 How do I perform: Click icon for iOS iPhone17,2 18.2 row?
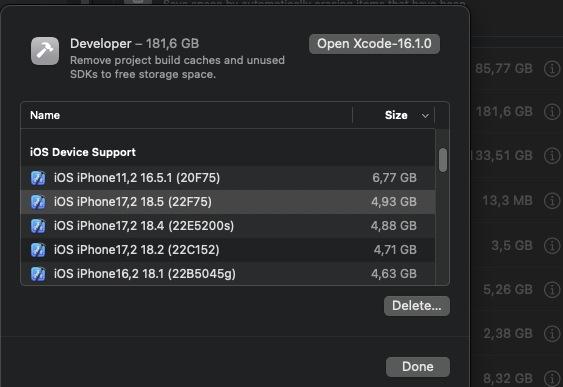pos(38,250)
